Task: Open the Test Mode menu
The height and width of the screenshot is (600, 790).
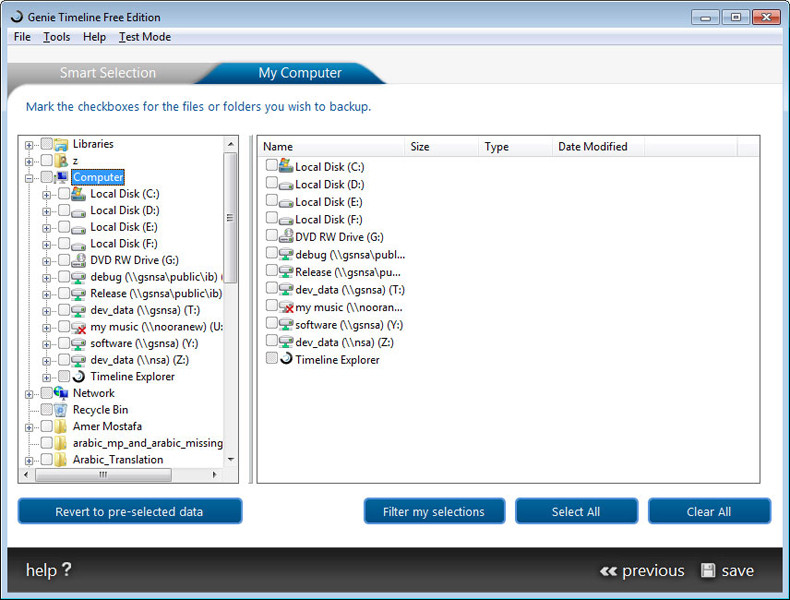Action: 145,37
